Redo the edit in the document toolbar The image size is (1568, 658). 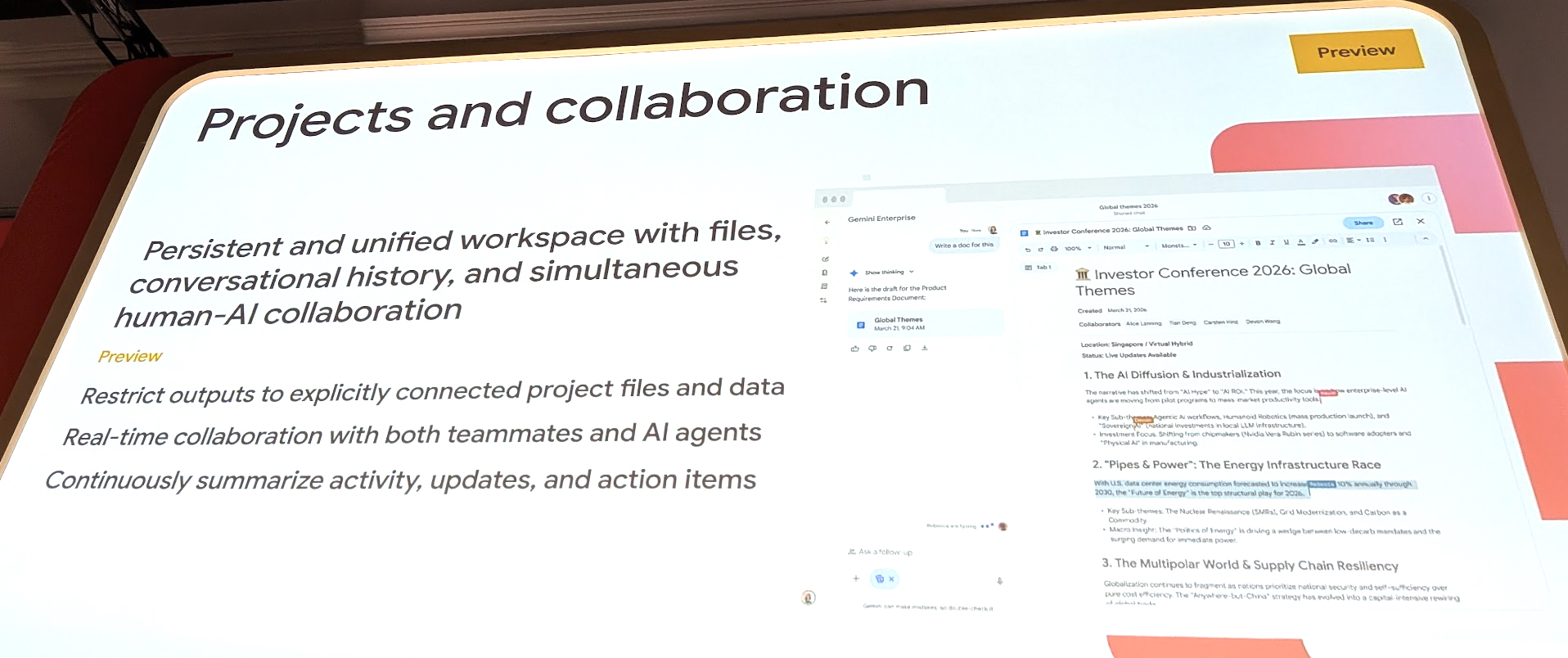pos(1040,249)
